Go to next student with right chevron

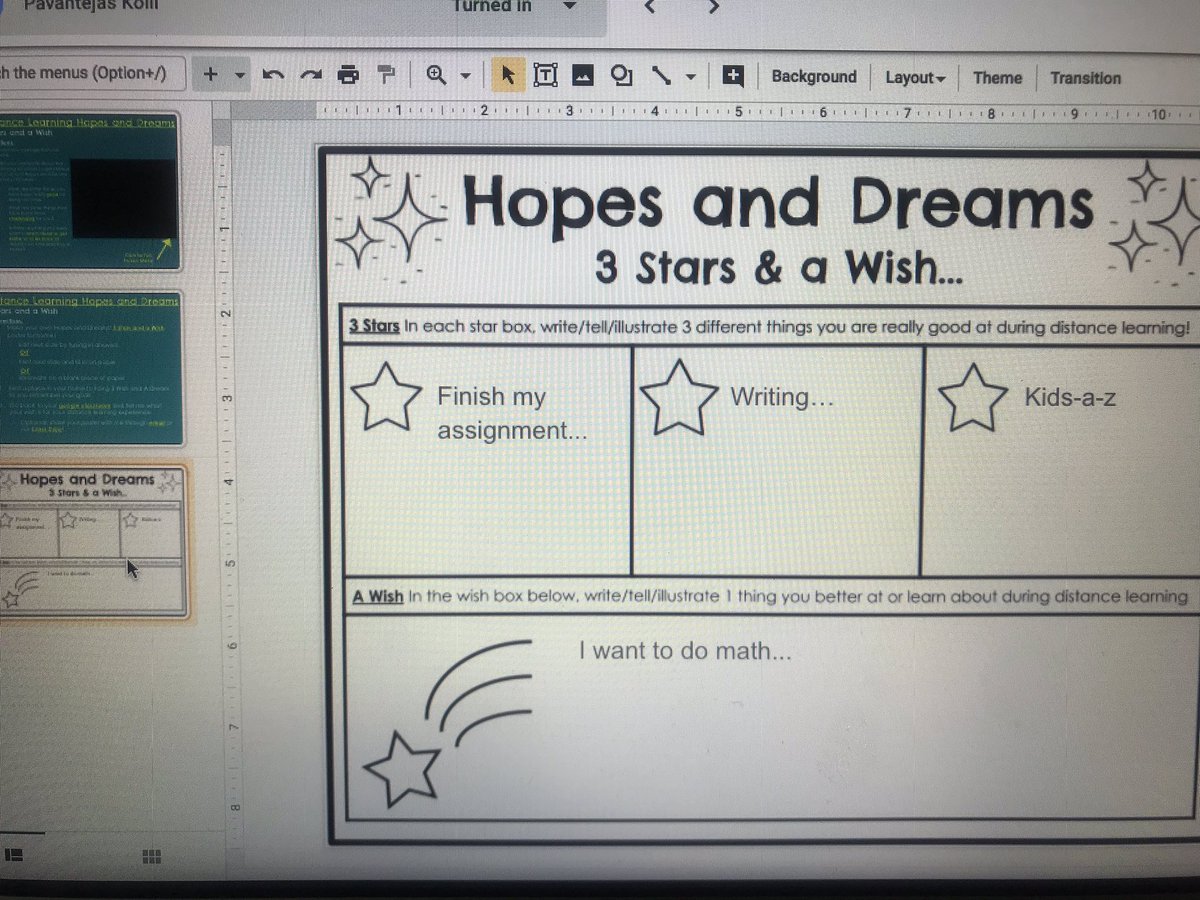713,7
